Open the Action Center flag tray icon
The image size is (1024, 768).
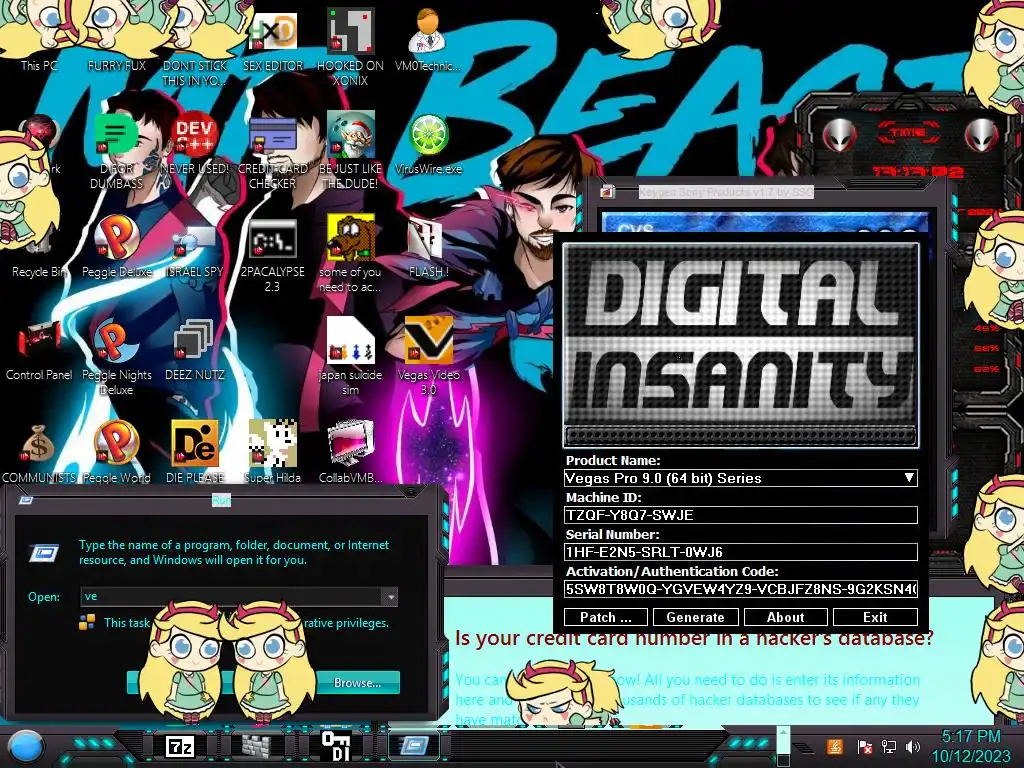864,746
